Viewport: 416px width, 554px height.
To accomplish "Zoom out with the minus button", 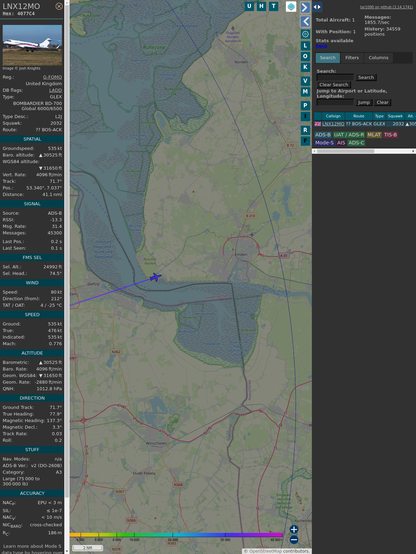I will coord(294,540).
